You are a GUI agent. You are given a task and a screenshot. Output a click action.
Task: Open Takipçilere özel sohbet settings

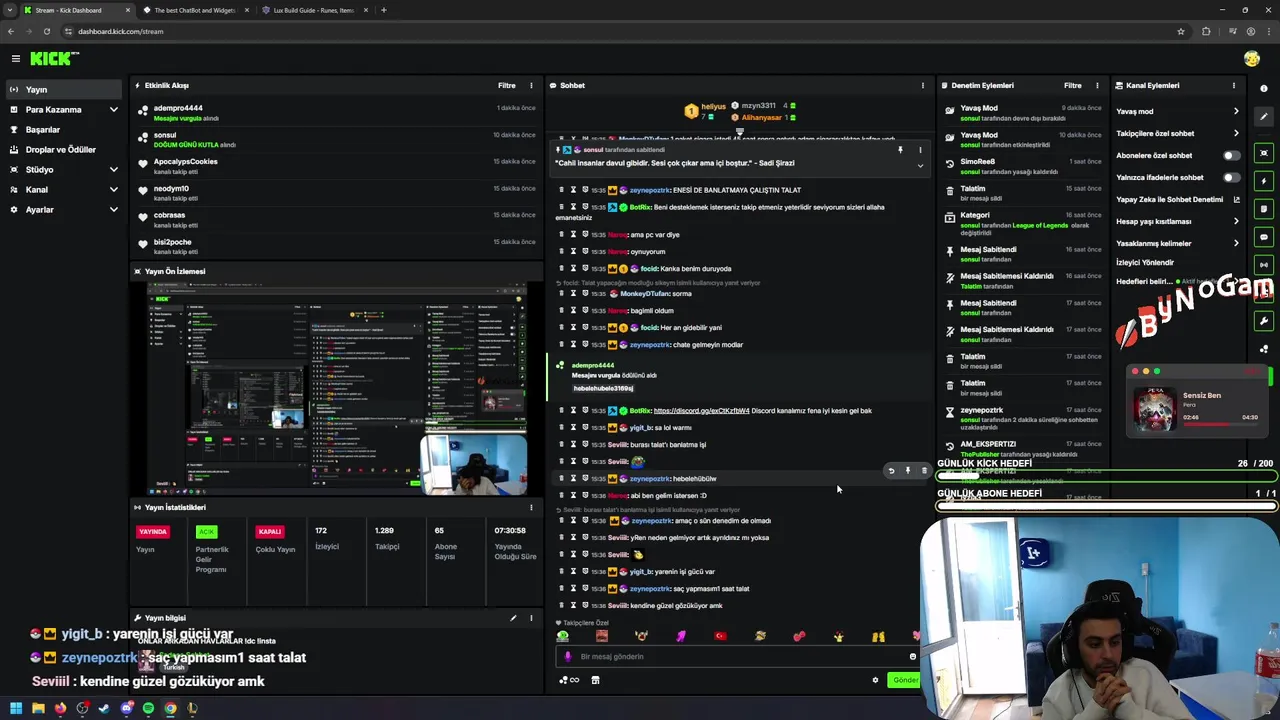coord(1177,133)
